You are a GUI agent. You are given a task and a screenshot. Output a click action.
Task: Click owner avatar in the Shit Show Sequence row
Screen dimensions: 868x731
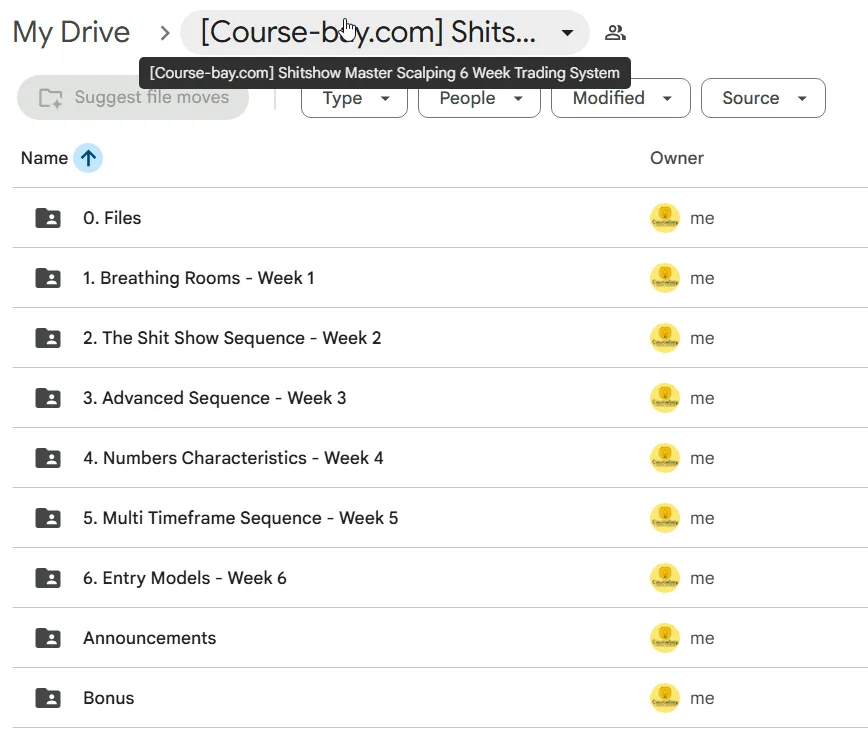pos(665,338)
